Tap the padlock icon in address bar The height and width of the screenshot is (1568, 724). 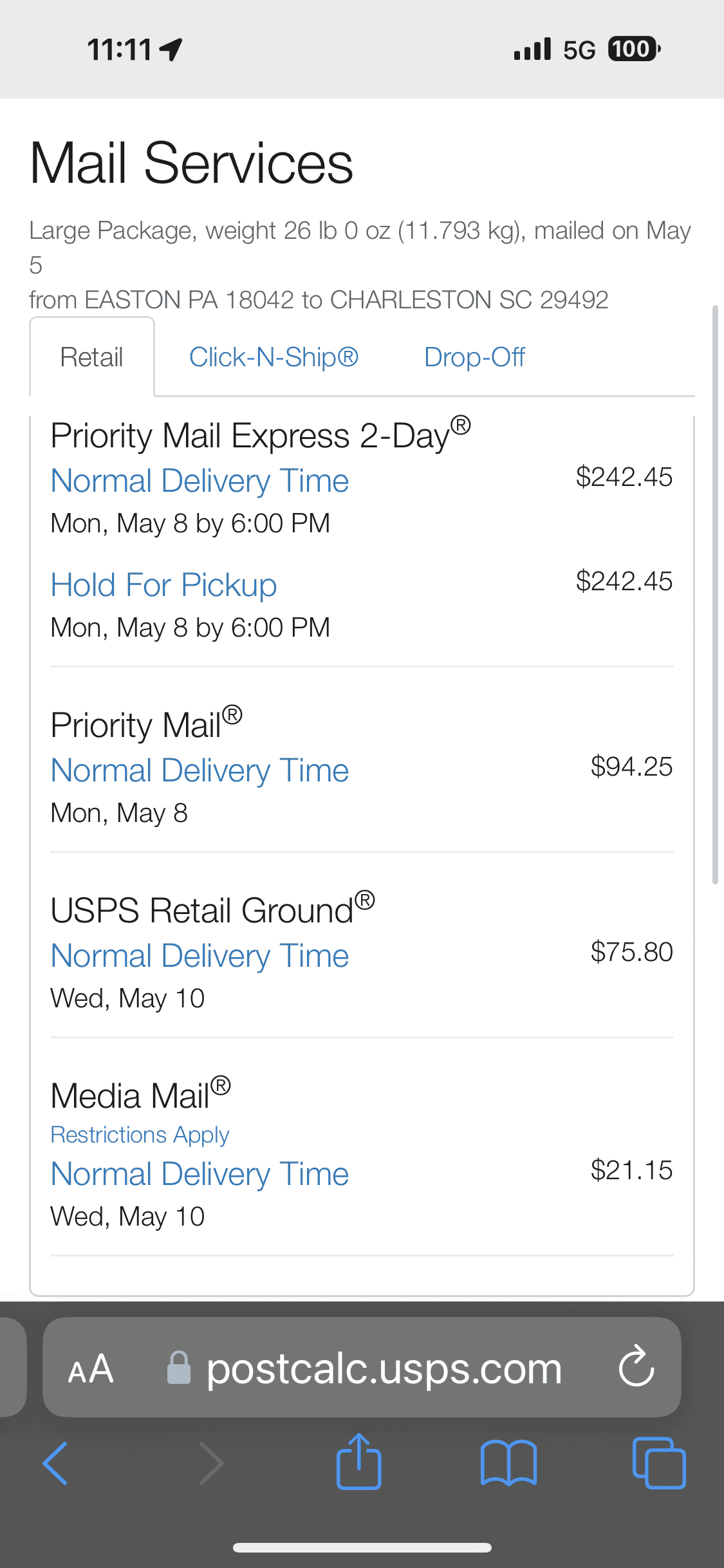point(178,1367)
